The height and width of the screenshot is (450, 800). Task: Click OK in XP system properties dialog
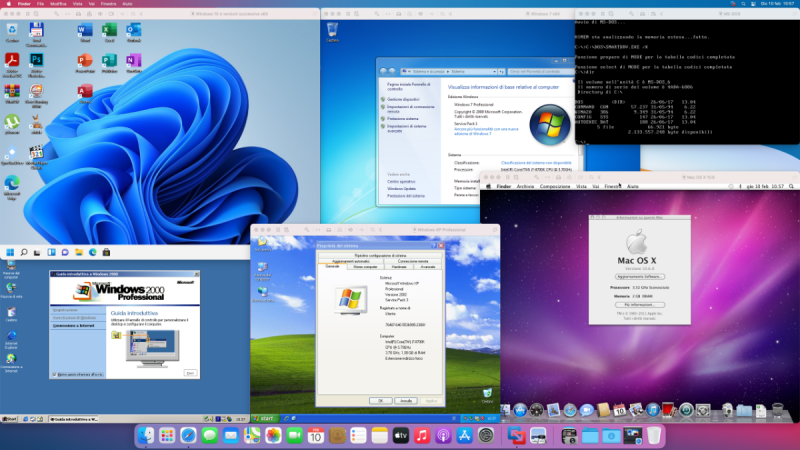coord(380,399)
